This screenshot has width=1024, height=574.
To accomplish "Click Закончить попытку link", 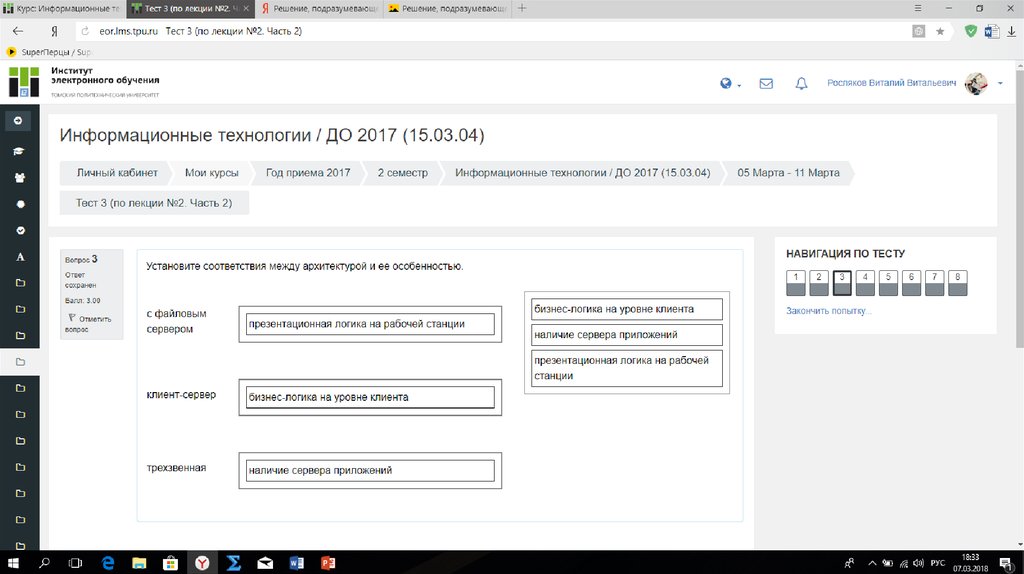I will [828, 311].
